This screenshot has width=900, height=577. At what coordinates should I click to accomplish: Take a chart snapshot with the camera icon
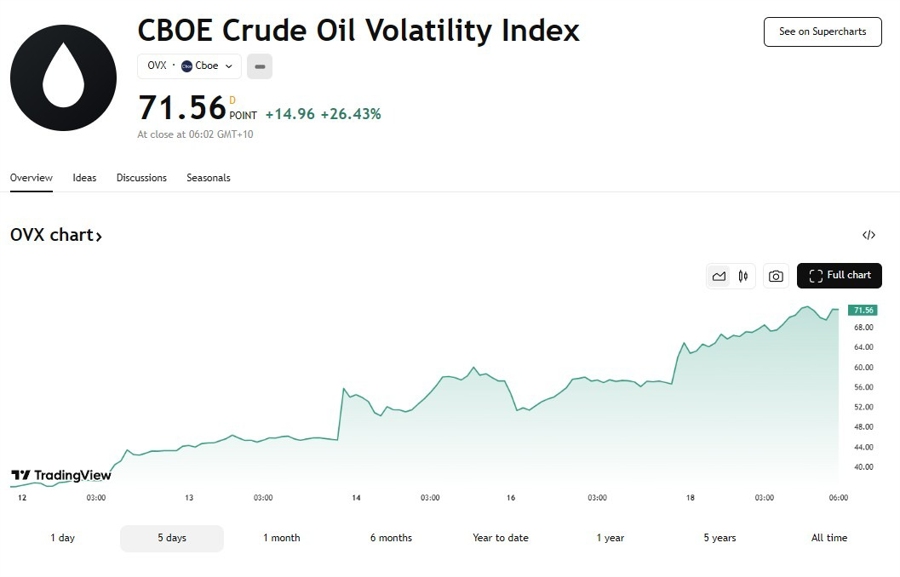[x=776, y=275]
